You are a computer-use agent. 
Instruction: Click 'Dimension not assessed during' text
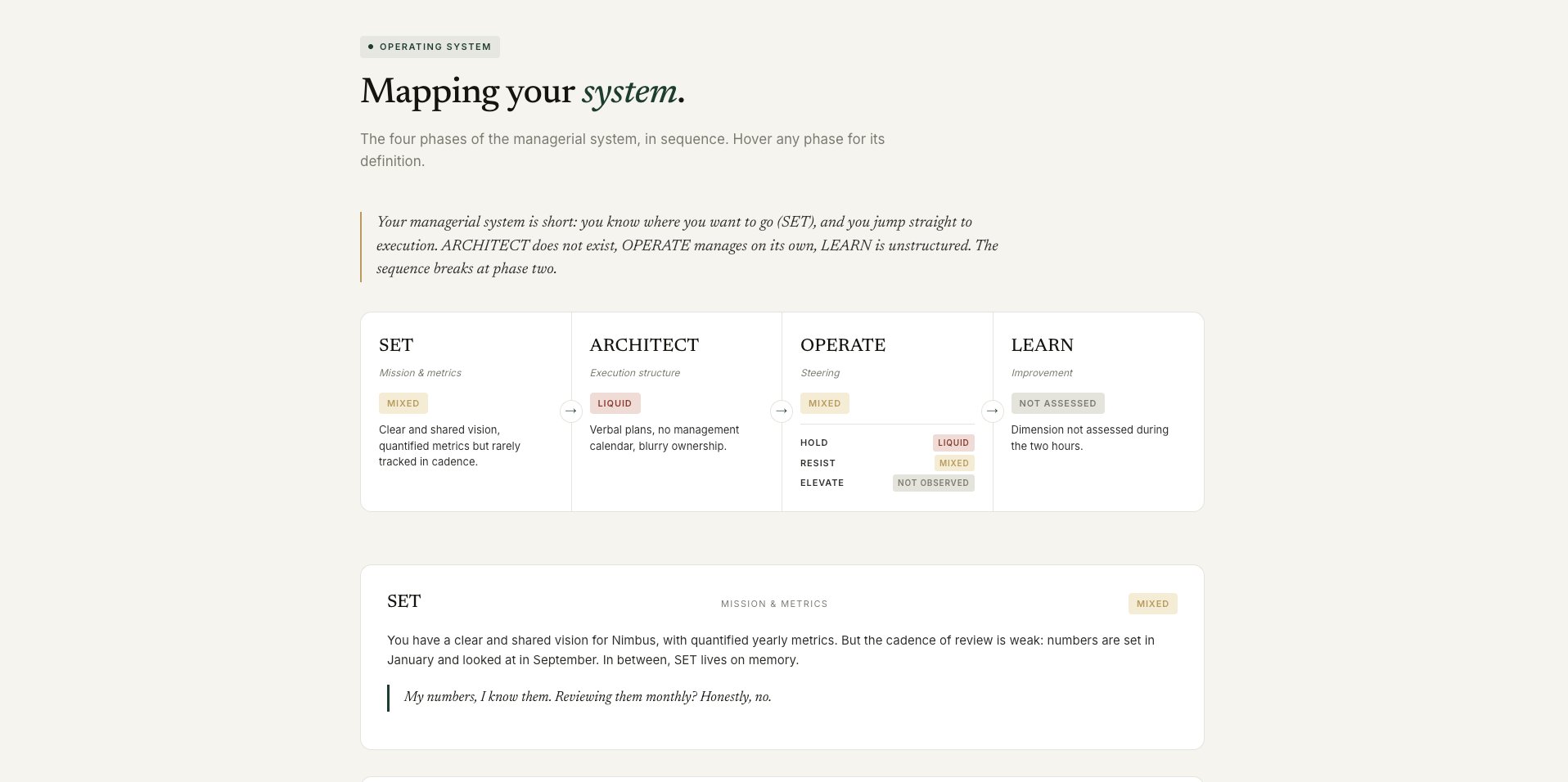point(1090,438)
